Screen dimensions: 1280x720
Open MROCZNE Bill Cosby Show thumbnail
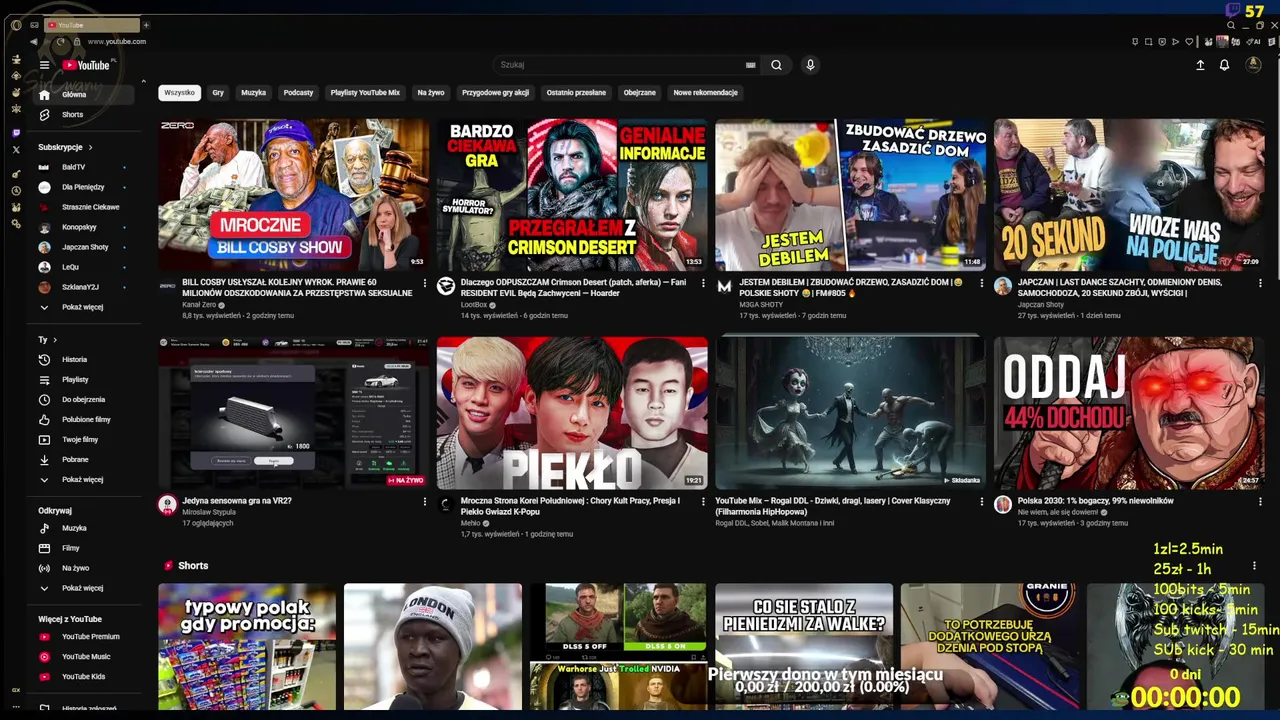(x=293, y=195)
